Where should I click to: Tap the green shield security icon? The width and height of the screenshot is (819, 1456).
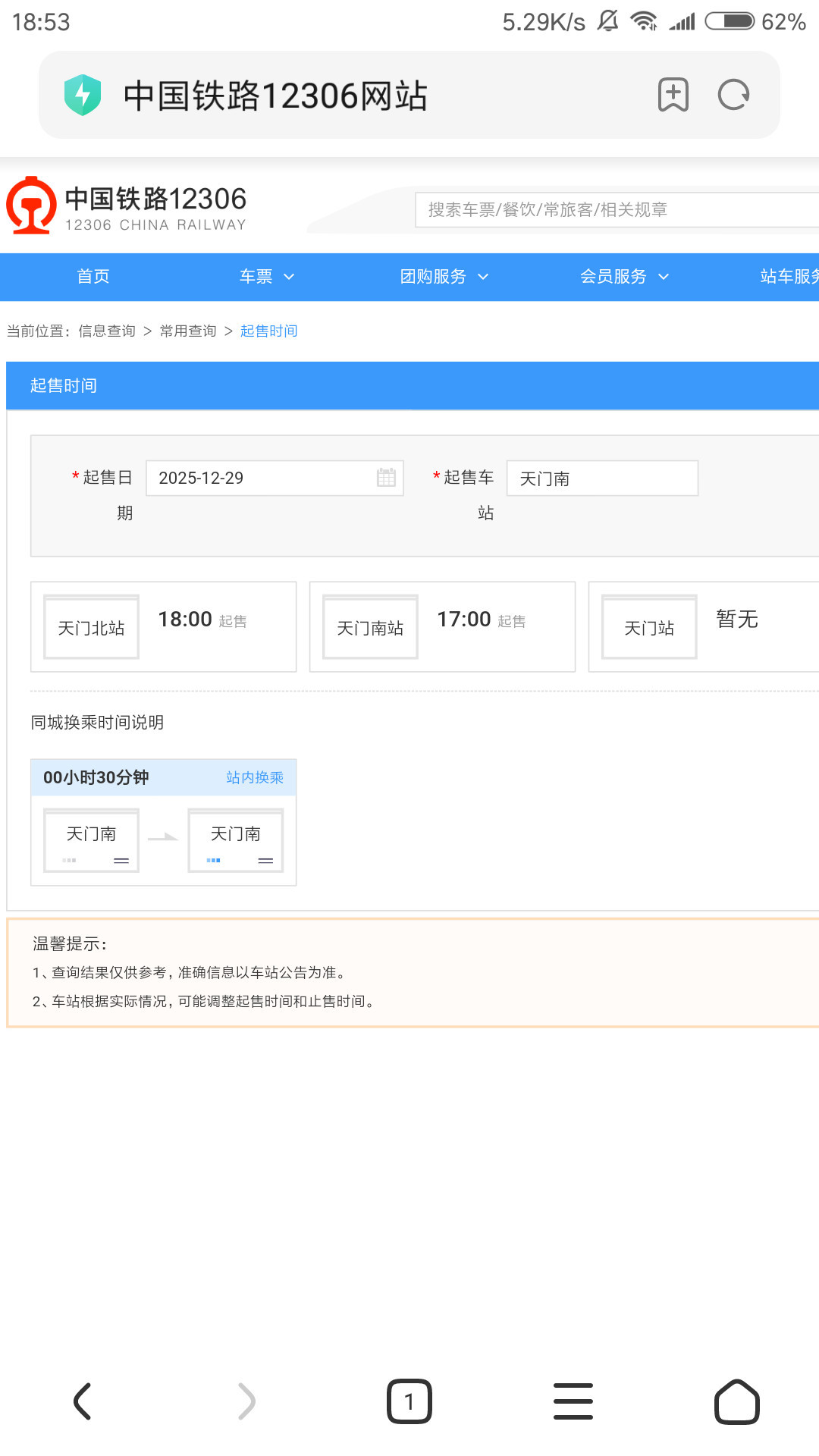(83, 96)
